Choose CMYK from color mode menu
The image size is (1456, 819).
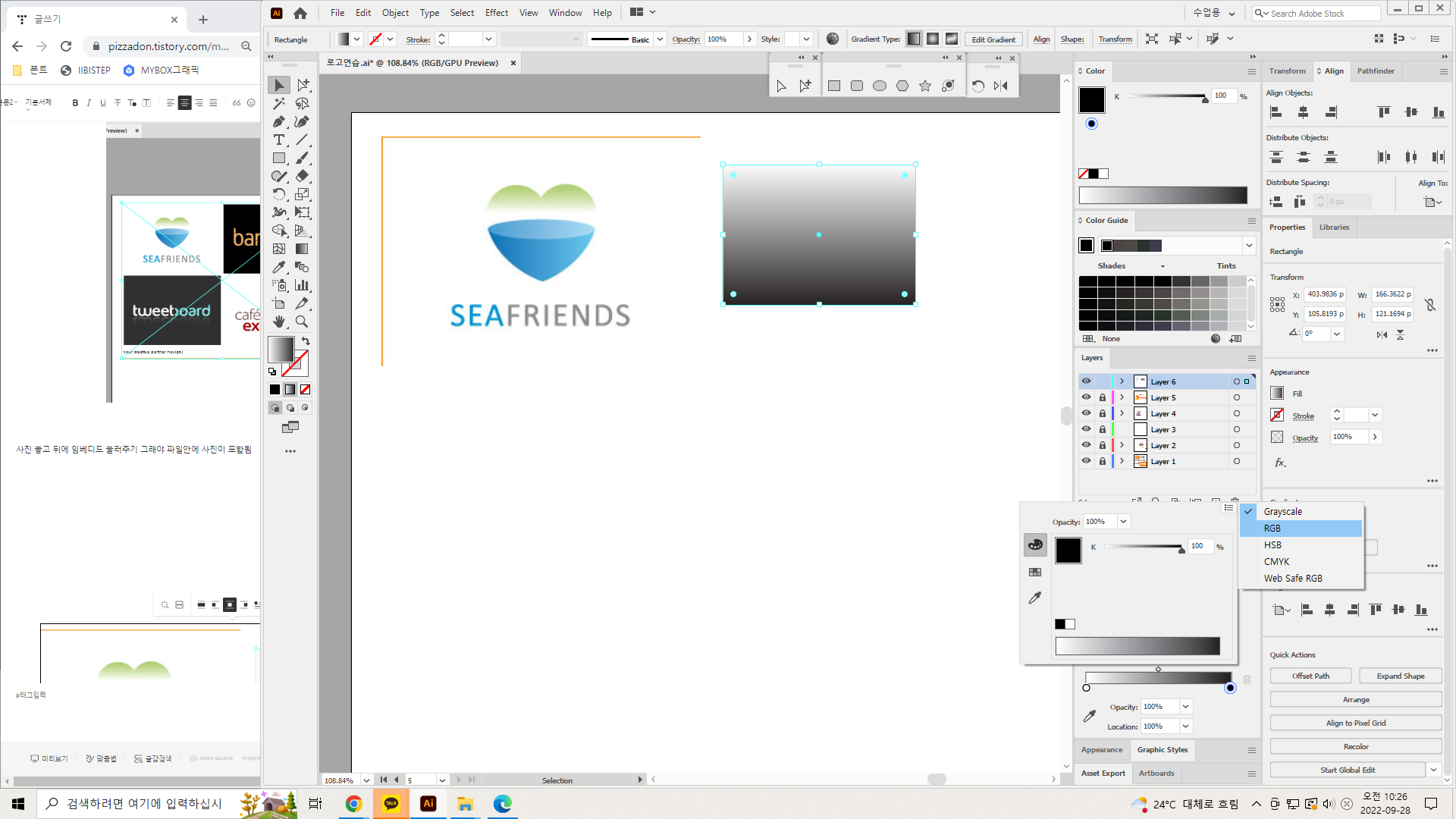pos(1301,562)
